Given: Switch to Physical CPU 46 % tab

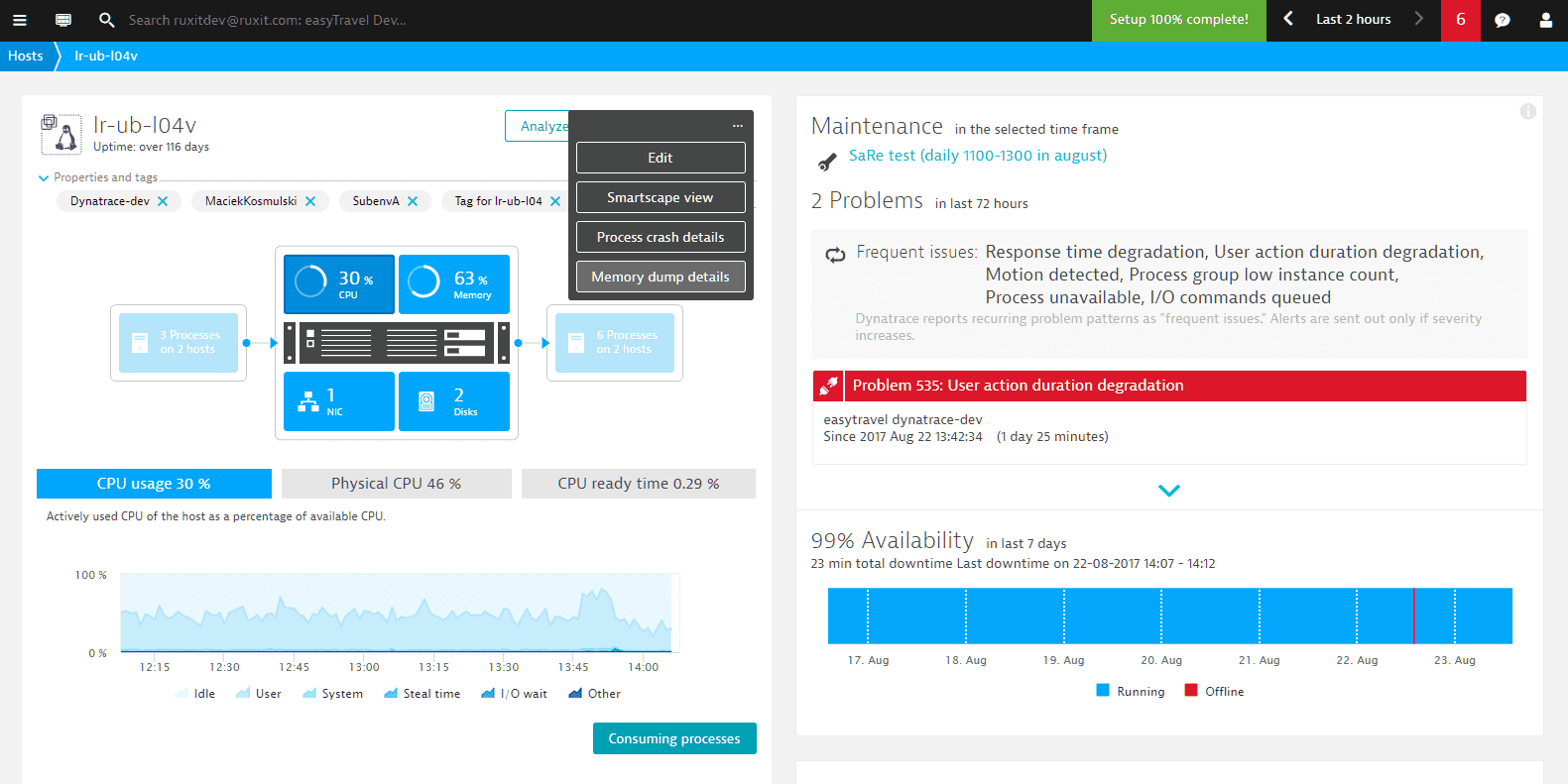Looking at the screenshot, I should click(397, 484).
